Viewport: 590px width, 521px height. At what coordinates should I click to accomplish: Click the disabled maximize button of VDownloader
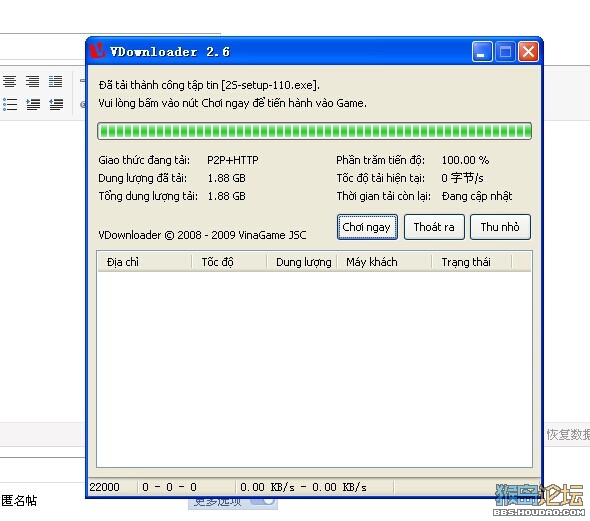[x=505, y=51]
